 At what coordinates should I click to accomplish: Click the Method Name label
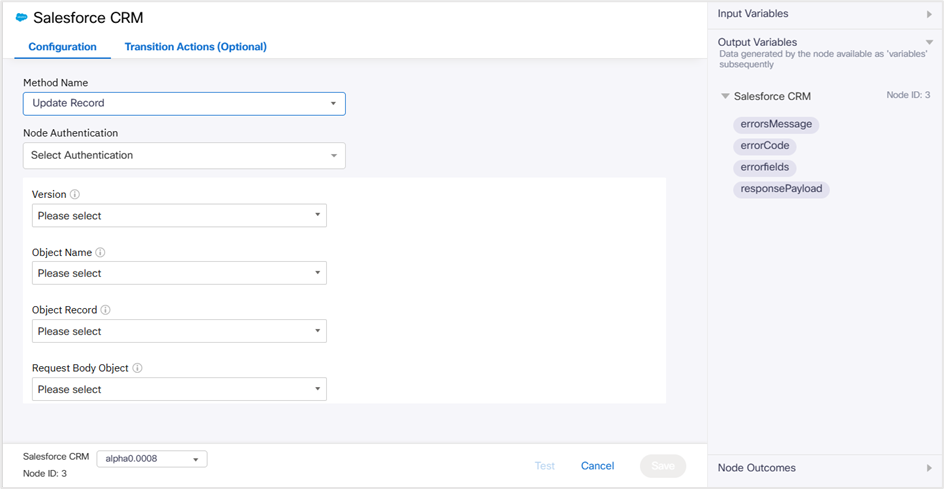pyautogui.click(x=55, y=83)
